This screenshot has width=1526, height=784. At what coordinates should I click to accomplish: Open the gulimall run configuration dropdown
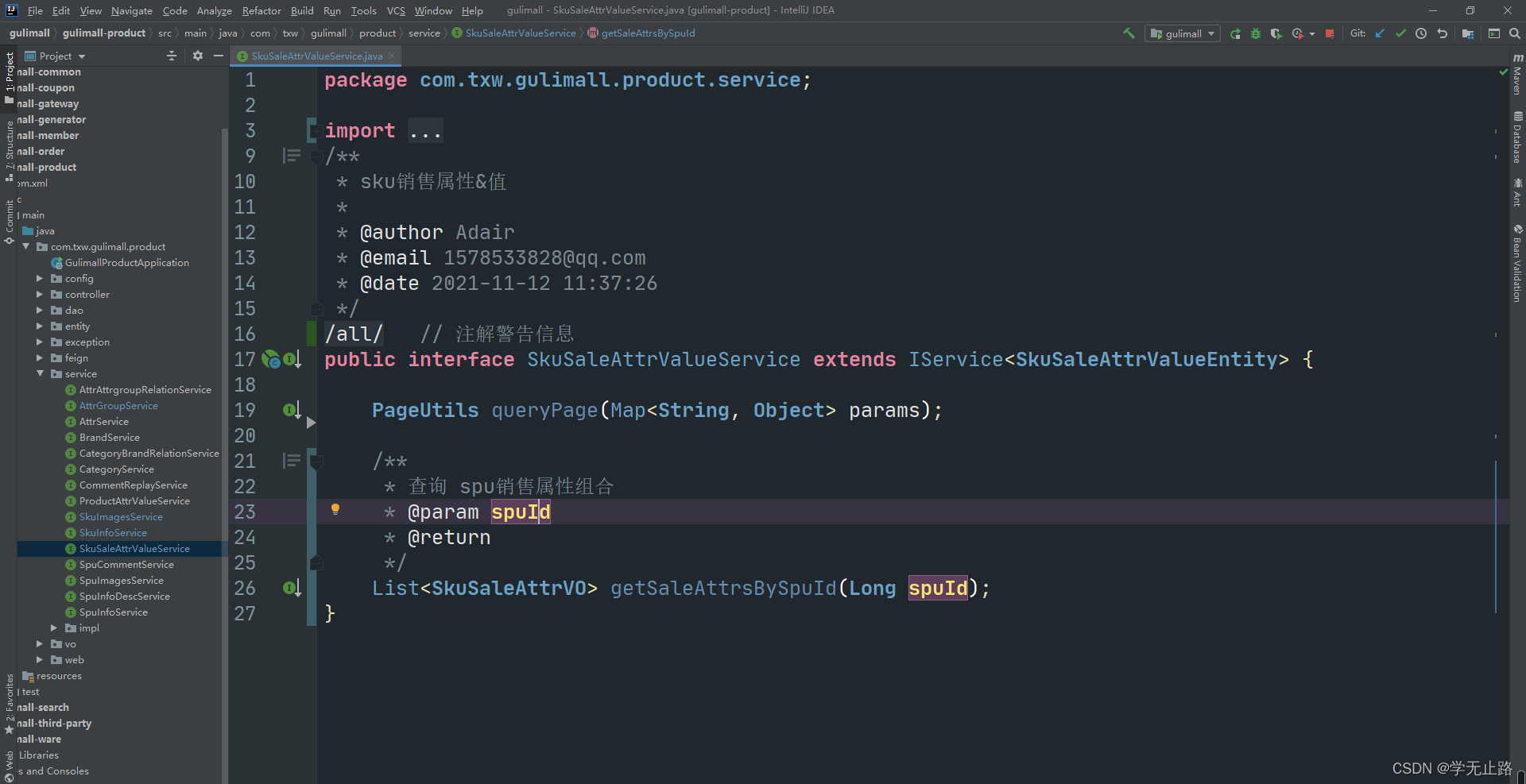tap(1183, 33)
